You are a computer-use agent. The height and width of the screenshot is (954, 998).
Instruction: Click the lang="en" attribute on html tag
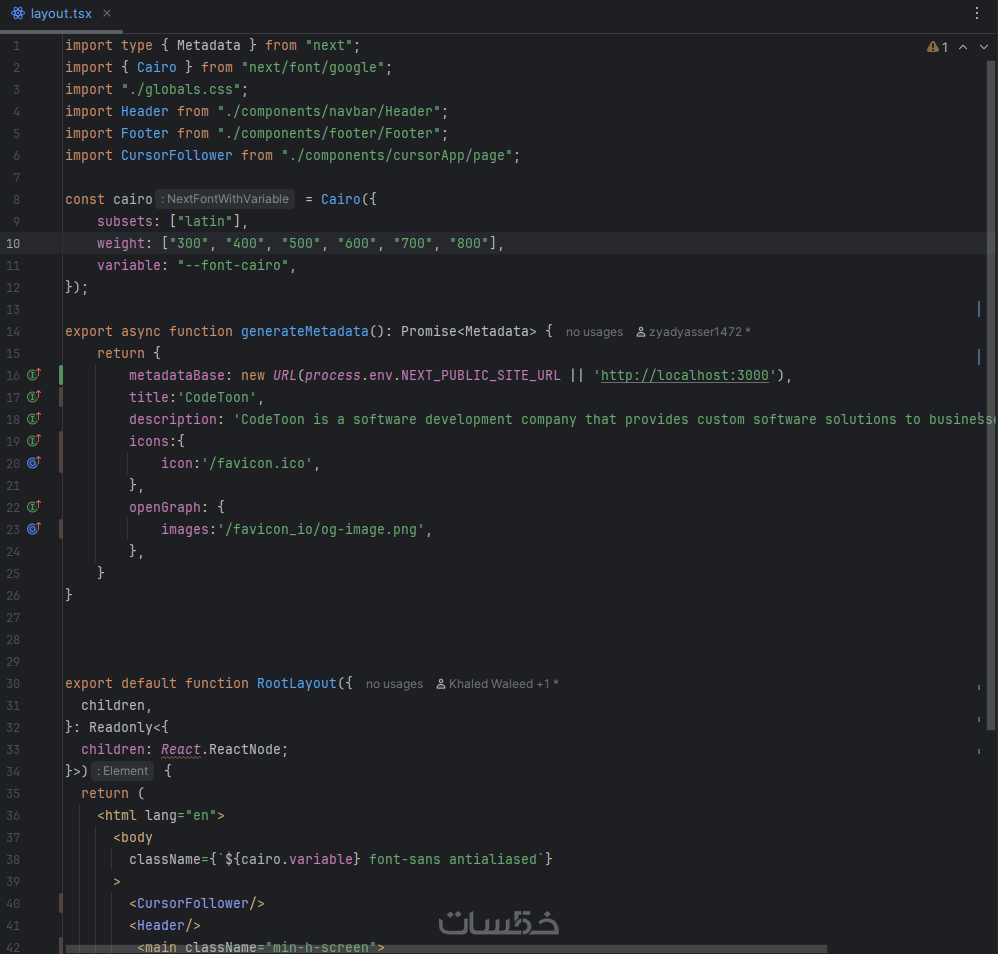click(181, 816)
